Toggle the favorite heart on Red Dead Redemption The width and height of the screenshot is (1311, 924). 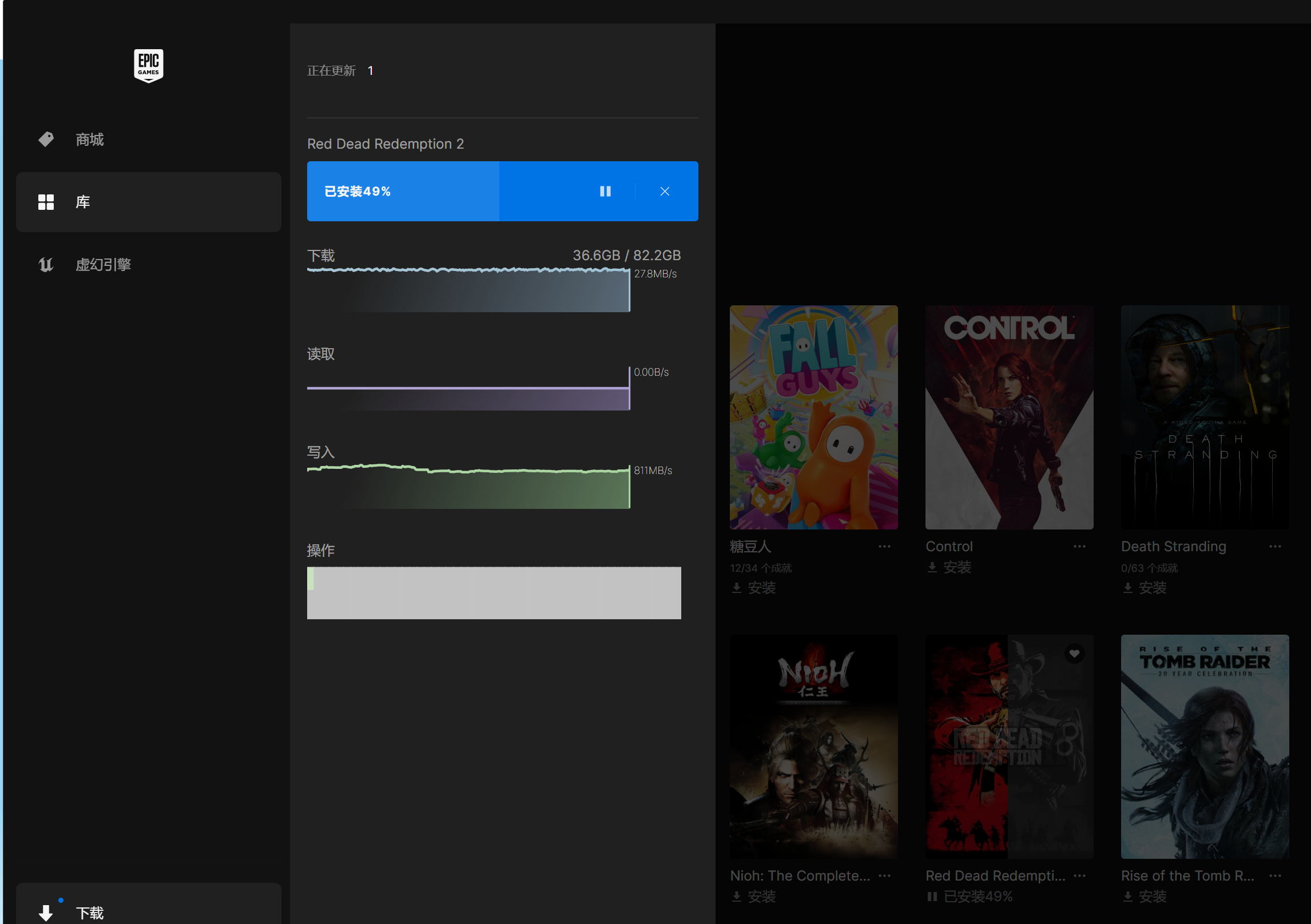(x=1074, y=654)
